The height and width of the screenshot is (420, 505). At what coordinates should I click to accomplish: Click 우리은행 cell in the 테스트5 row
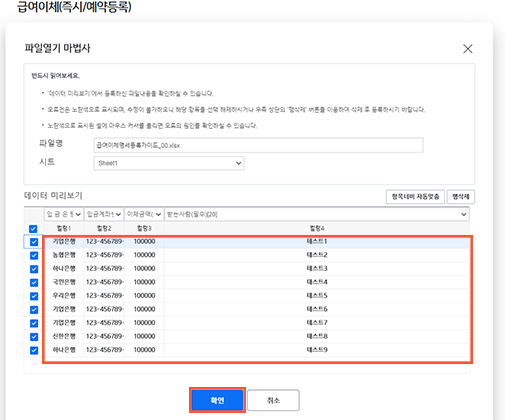64,296
